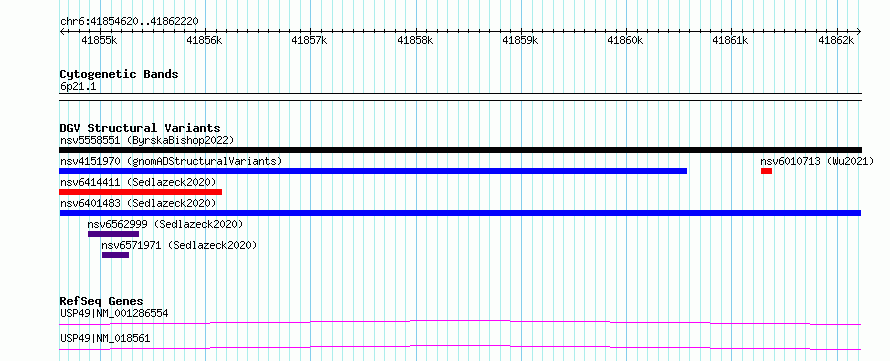Click the blue nsv6401483 variant bar

[460, 213]
